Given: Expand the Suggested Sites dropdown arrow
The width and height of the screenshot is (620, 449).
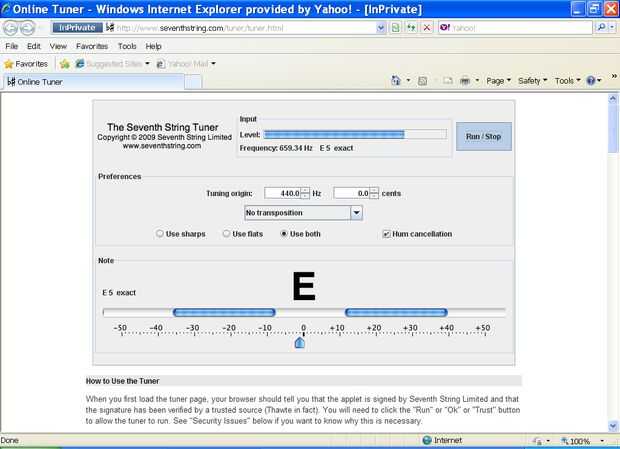Looking at the screenshot, I should (147, 64).
